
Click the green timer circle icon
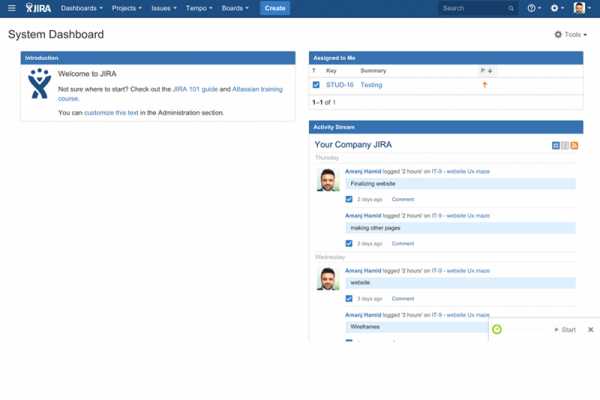pyautogui.click(x=497, y=329)
